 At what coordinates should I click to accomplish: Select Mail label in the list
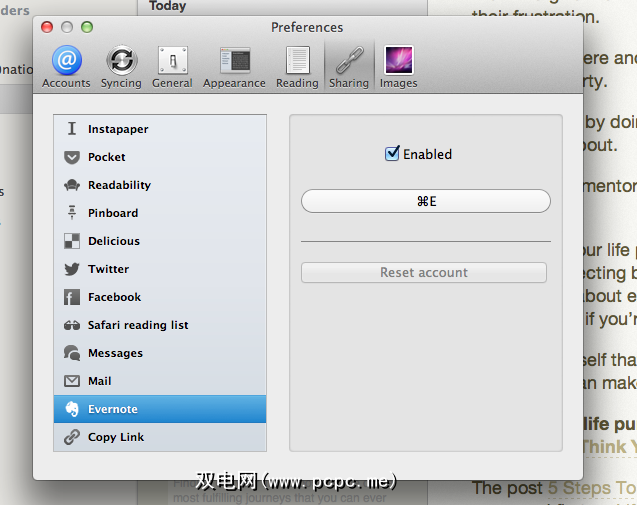pos(100,381)
